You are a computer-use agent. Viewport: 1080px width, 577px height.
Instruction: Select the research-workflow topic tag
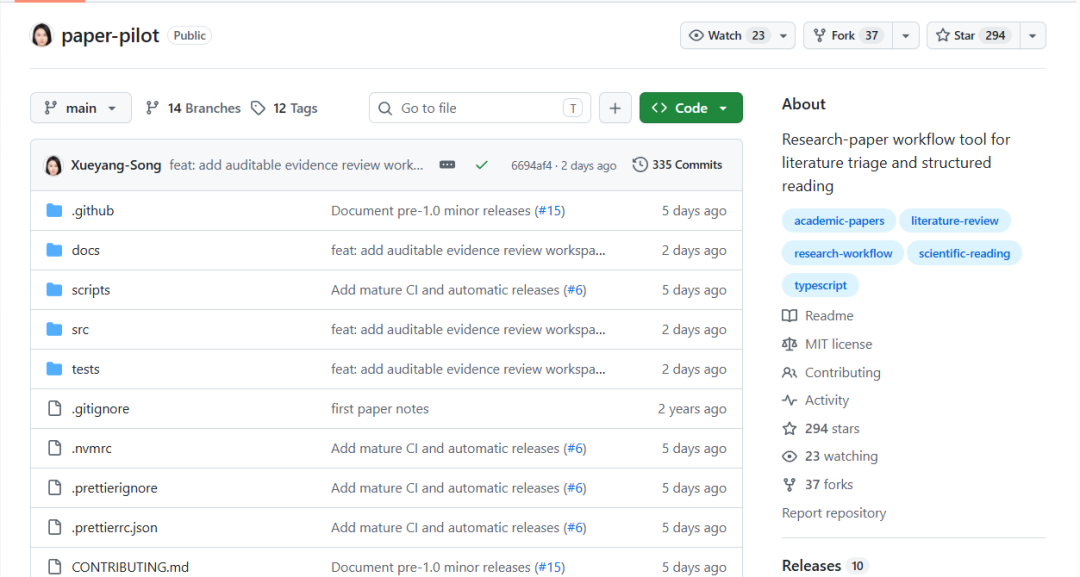[843, 253]
